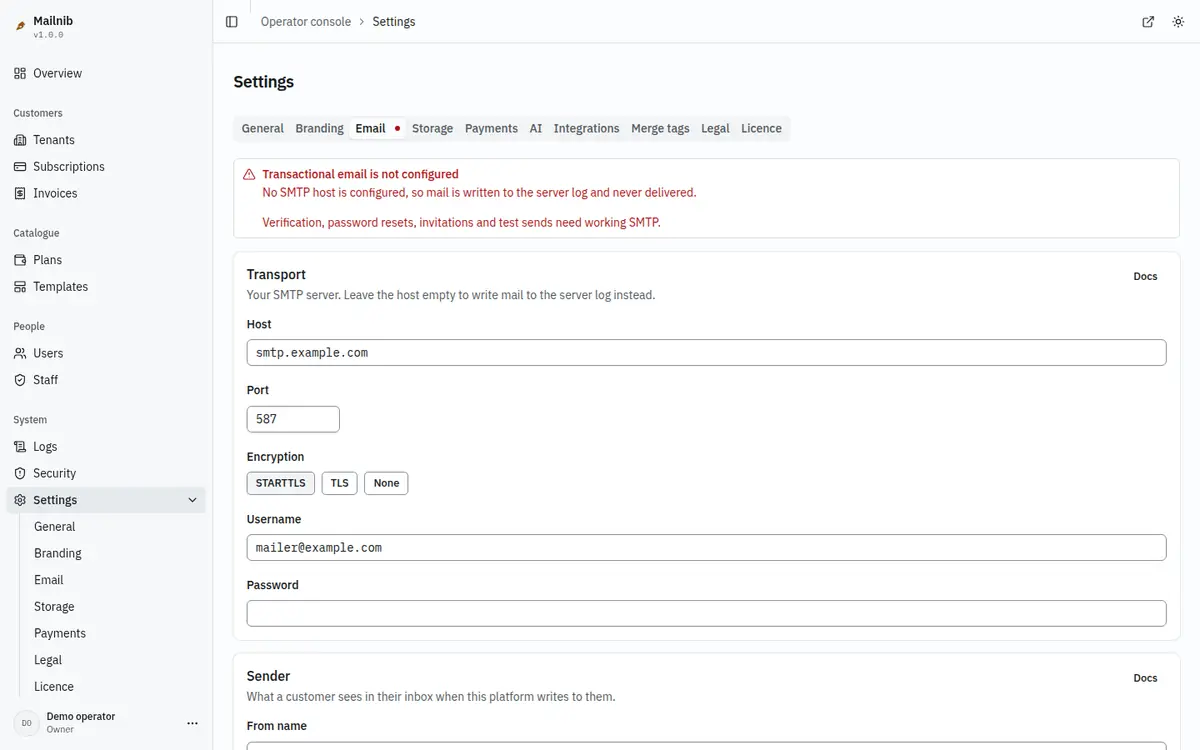This screenshot has height=750, width=1200.
Task: Open Invoices page in sidebar
Action: pyautogui.click(x=106, y=193)
